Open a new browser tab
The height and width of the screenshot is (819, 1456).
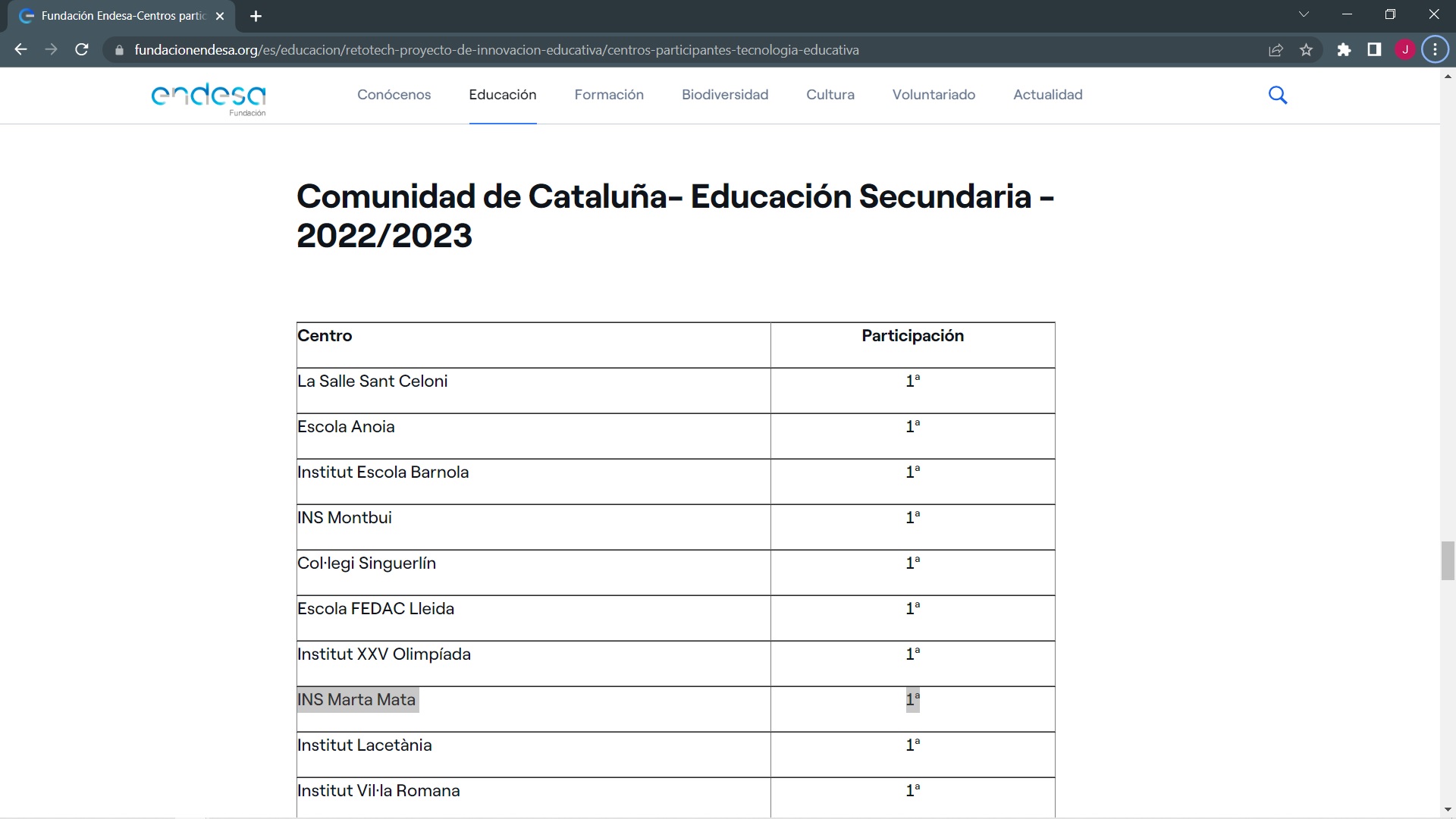[x=256, y=16]
